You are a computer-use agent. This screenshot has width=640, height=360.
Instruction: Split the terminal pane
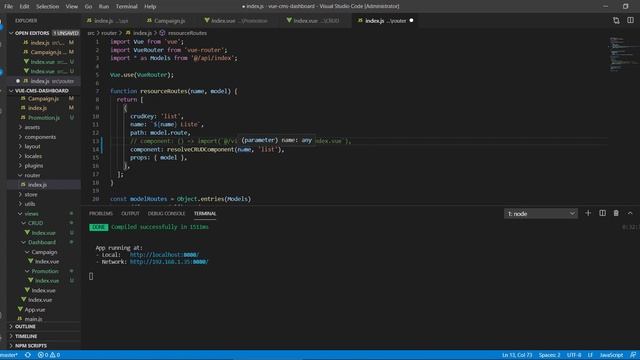coord(602,213)
